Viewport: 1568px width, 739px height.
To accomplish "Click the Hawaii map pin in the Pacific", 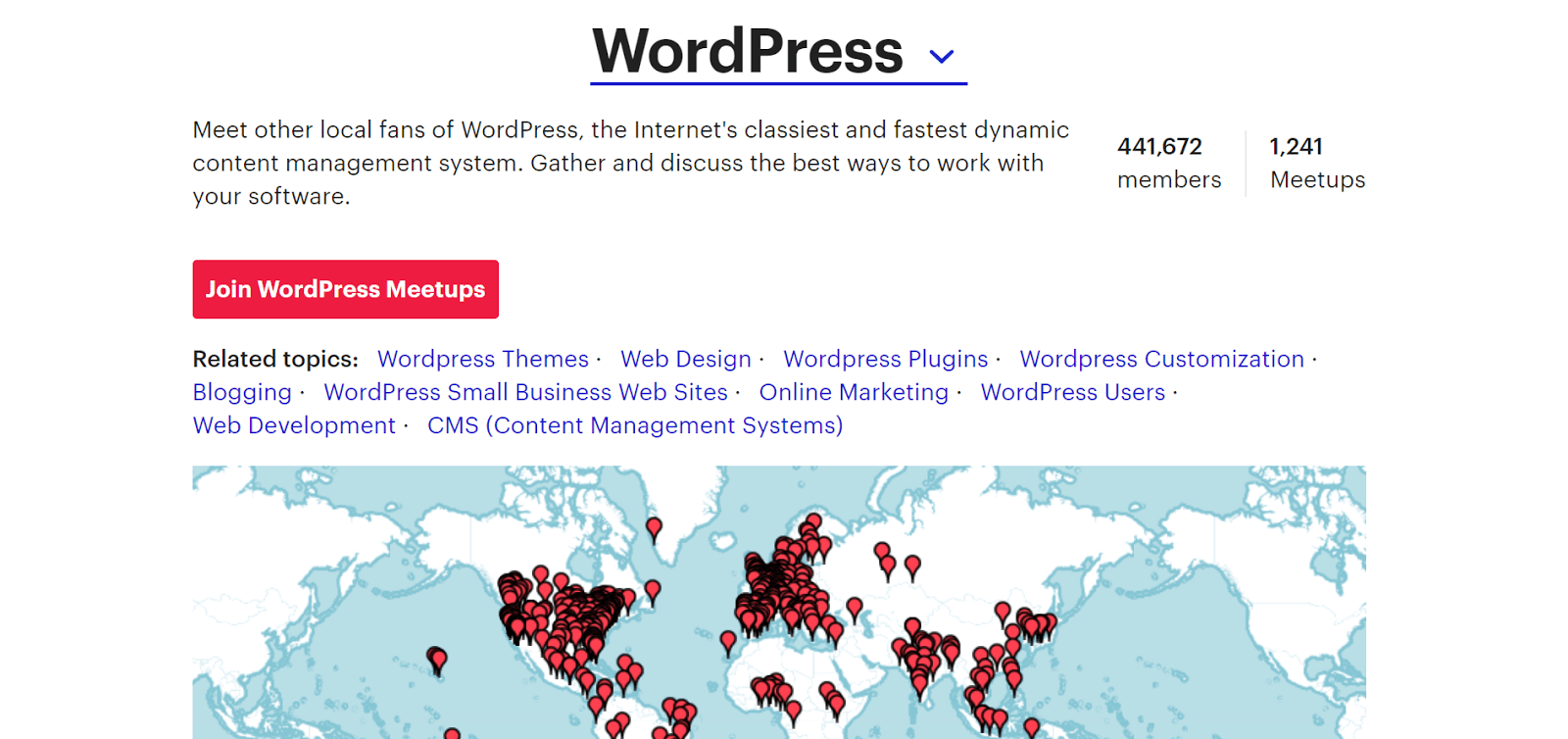I will coord(438,660).
